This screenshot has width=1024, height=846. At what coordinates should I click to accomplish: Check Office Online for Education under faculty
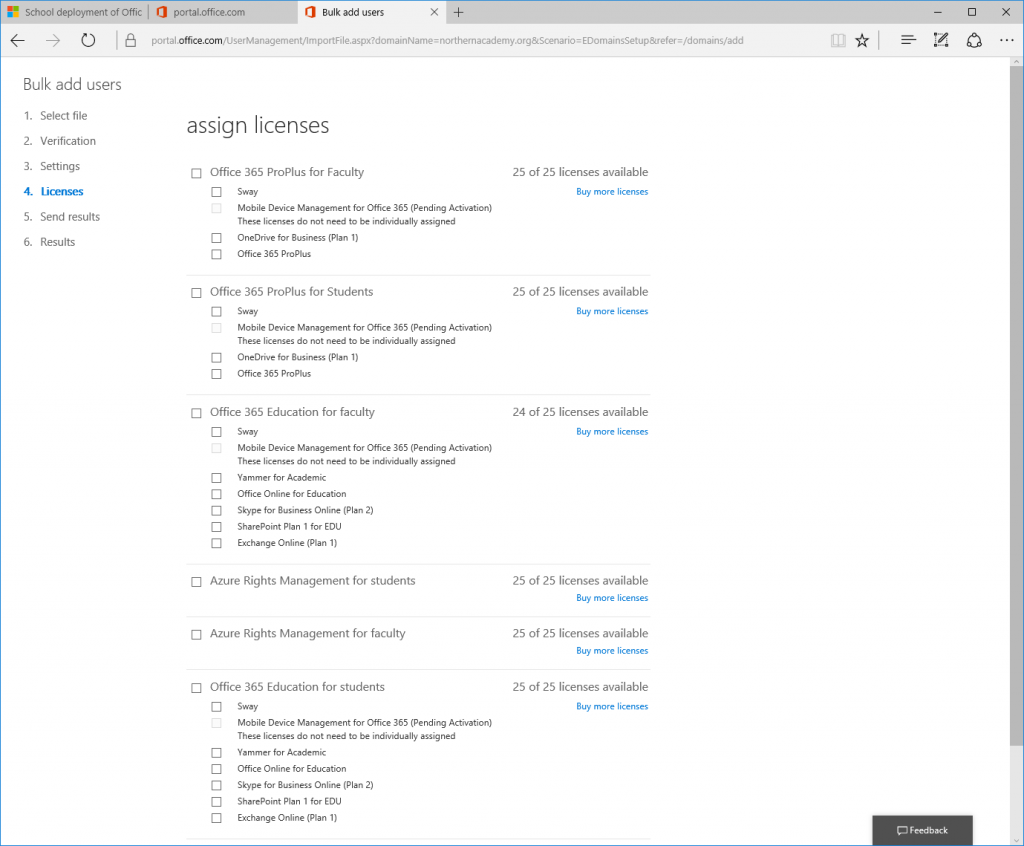pos(216,494)
